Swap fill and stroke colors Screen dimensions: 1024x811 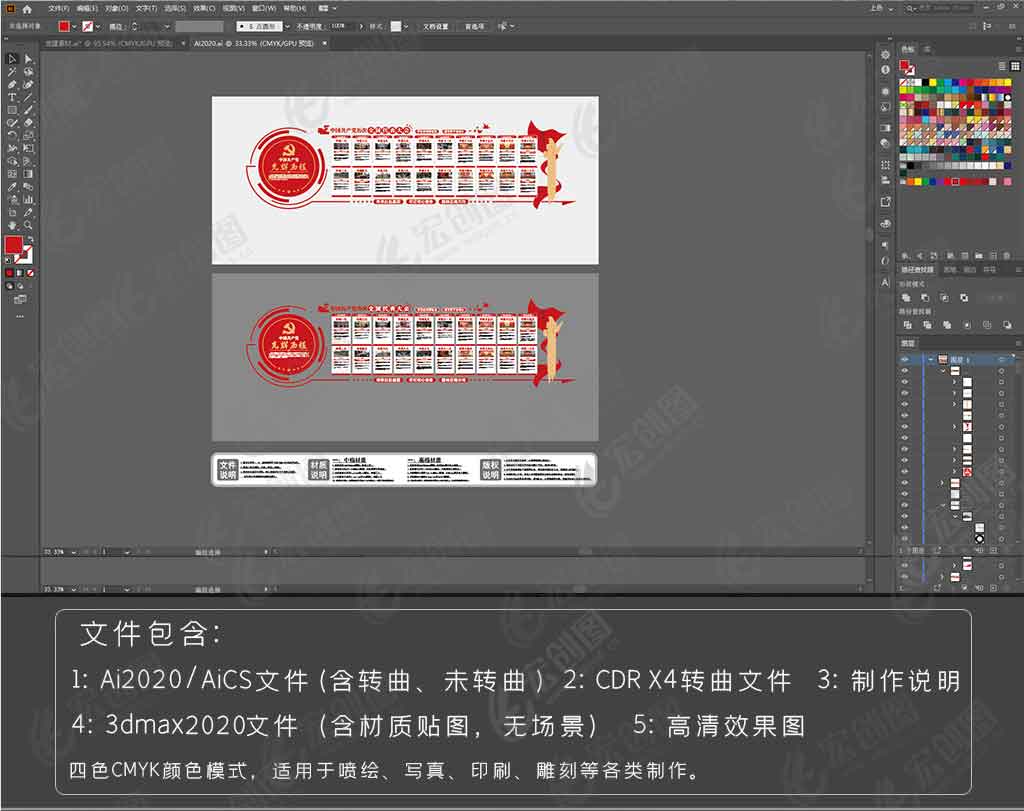pos(30,240)
